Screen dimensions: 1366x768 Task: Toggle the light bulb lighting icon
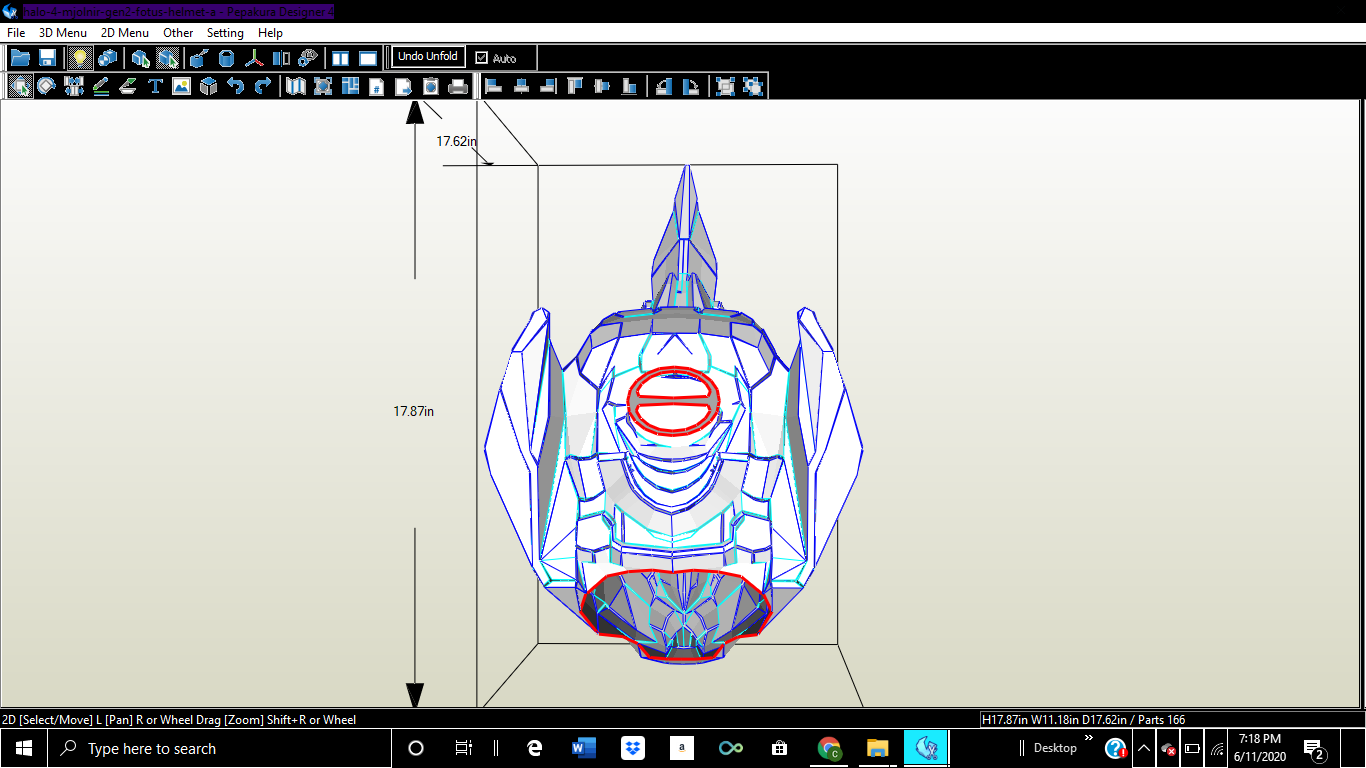coord(80,58)
